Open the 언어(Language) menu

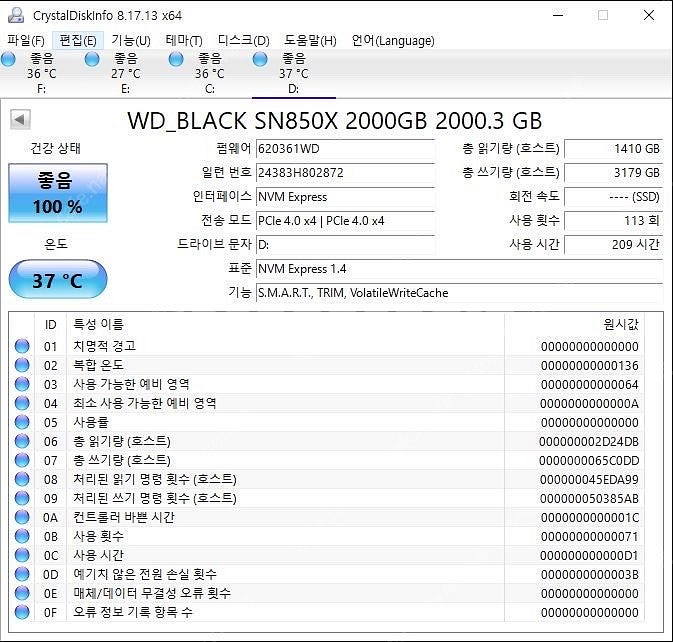pyautogui.click(x=393, y=41)
